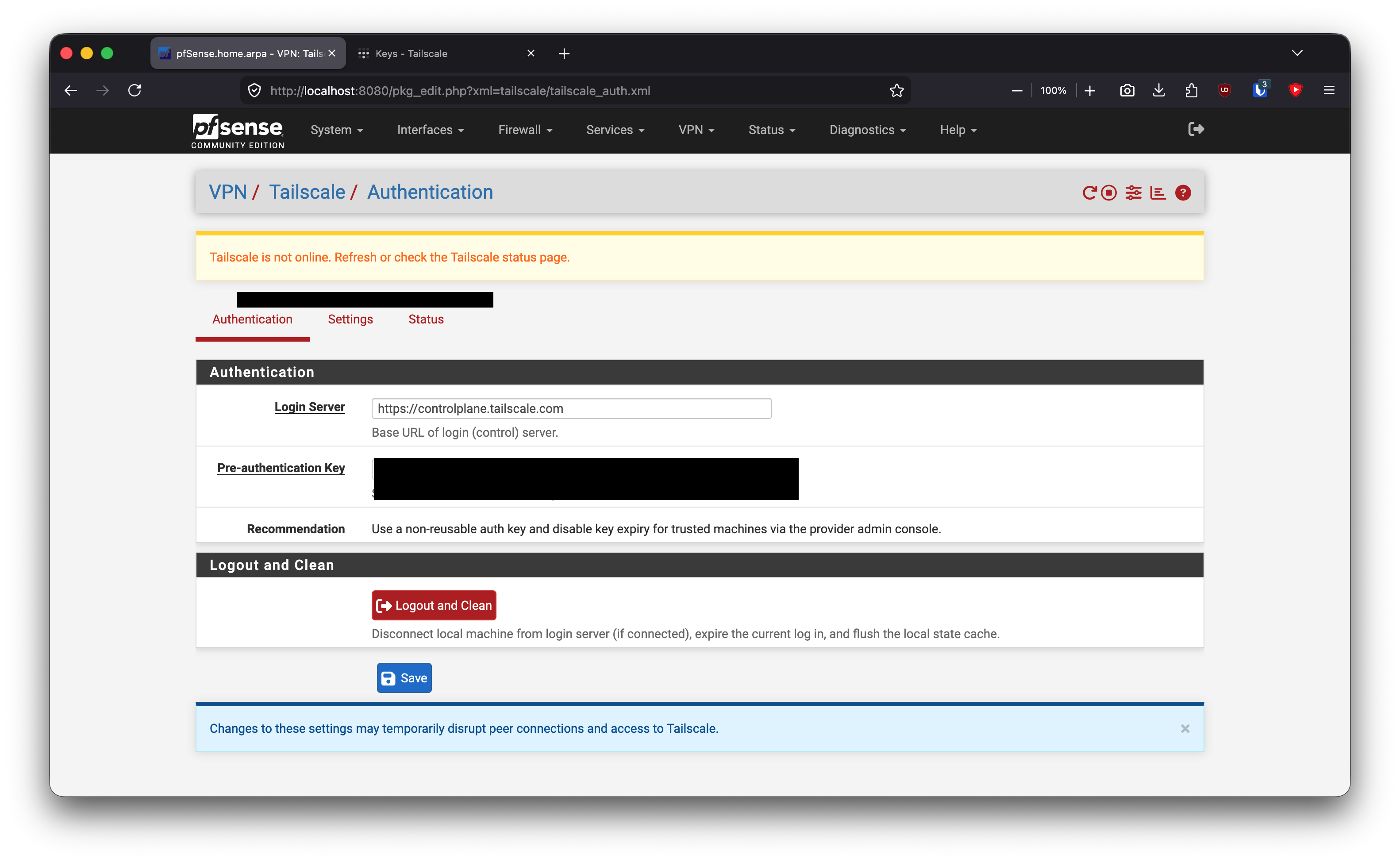This screenshot has height=862, width=1400.
Task: Click the red YouTube-style extension icon
Action: click(1295, 90)
